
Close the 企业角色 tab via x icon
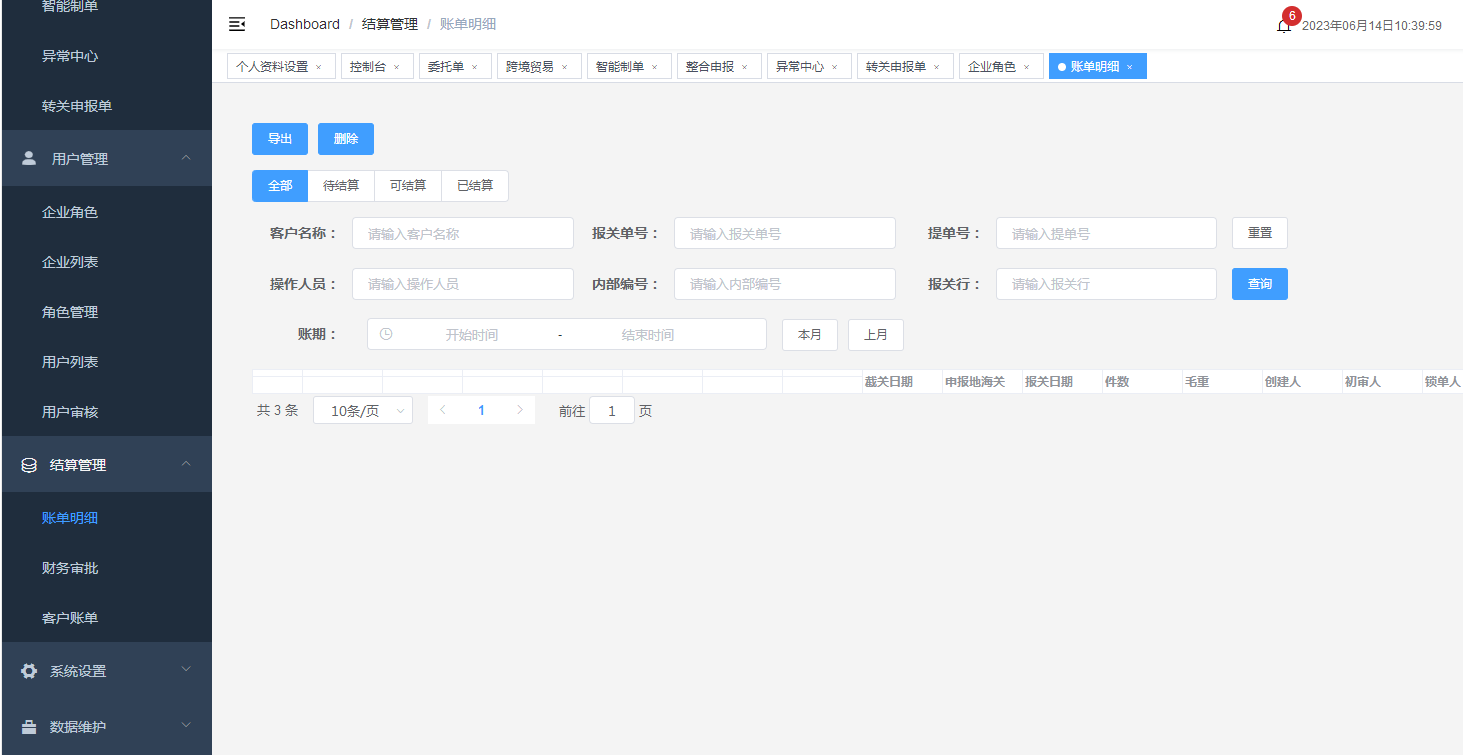point(1026,67)
